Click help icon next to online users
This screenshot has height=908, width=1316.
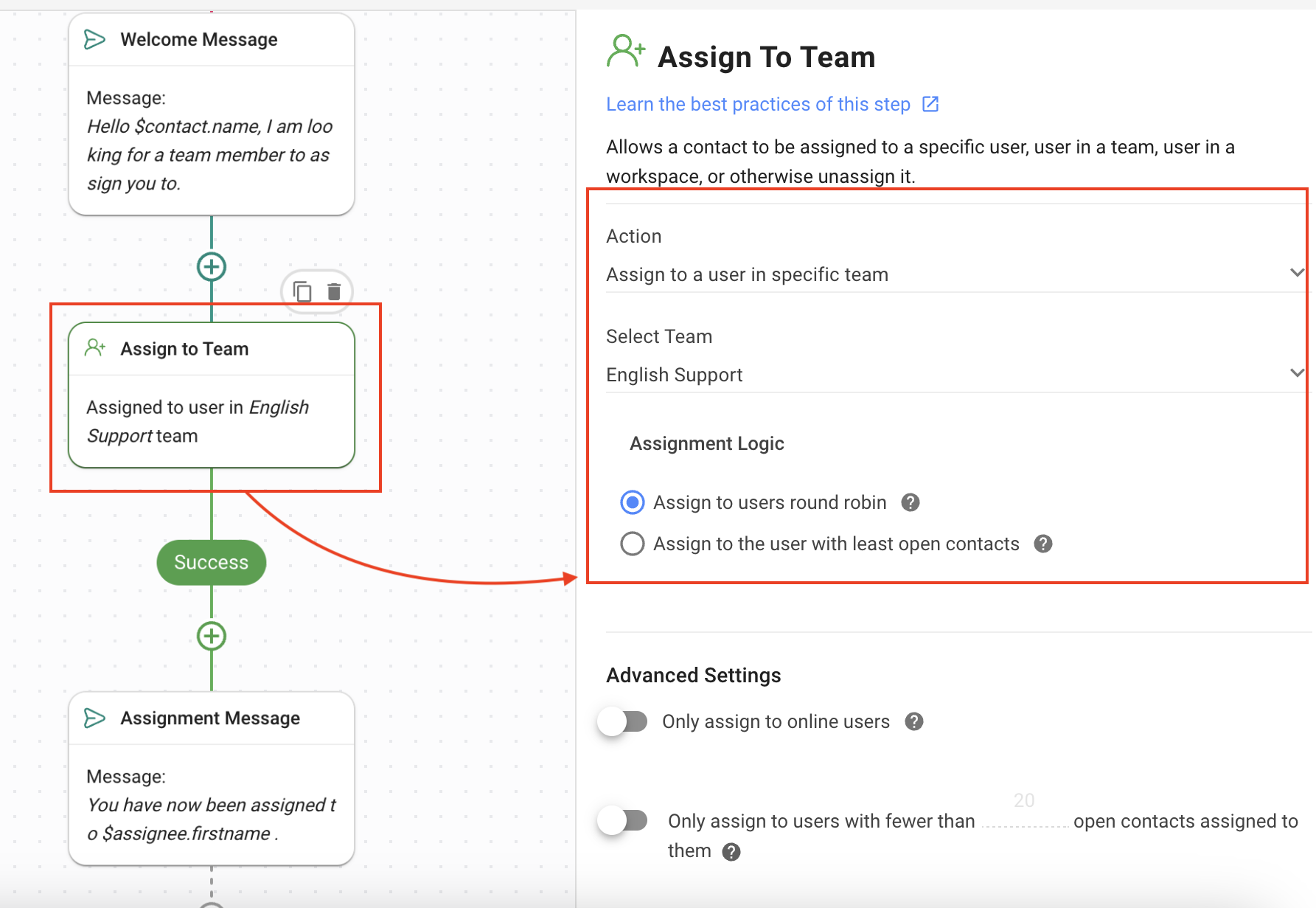click(x=914, y=721)
